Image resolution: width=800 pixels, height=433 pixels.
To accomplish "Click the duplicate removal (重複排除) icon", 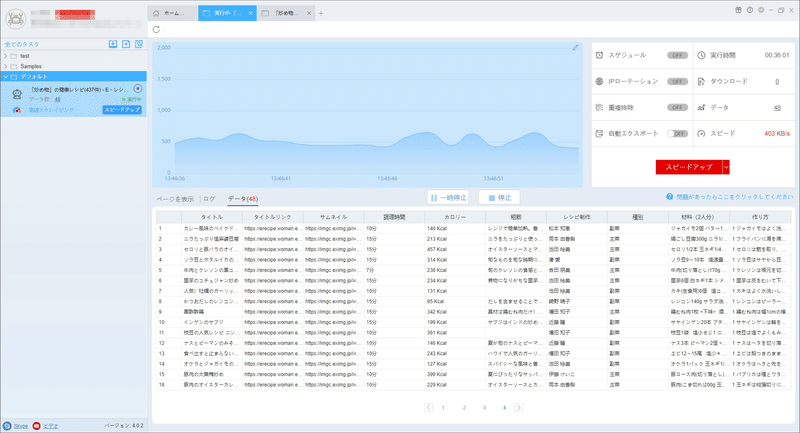I will (599, 108).
